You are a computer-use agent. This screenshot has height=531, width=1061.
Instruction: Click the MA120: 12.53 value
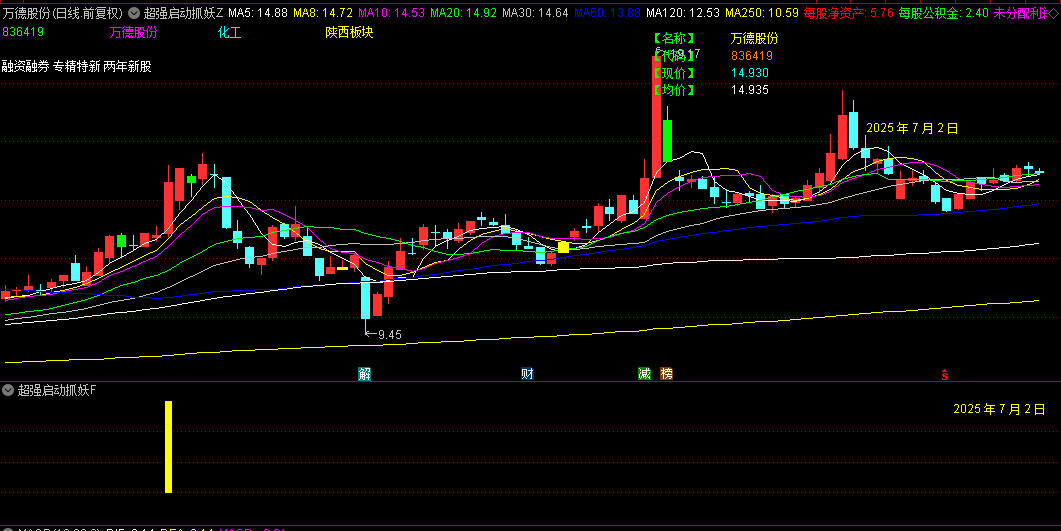pyautogui.click(x=683, y=13)
